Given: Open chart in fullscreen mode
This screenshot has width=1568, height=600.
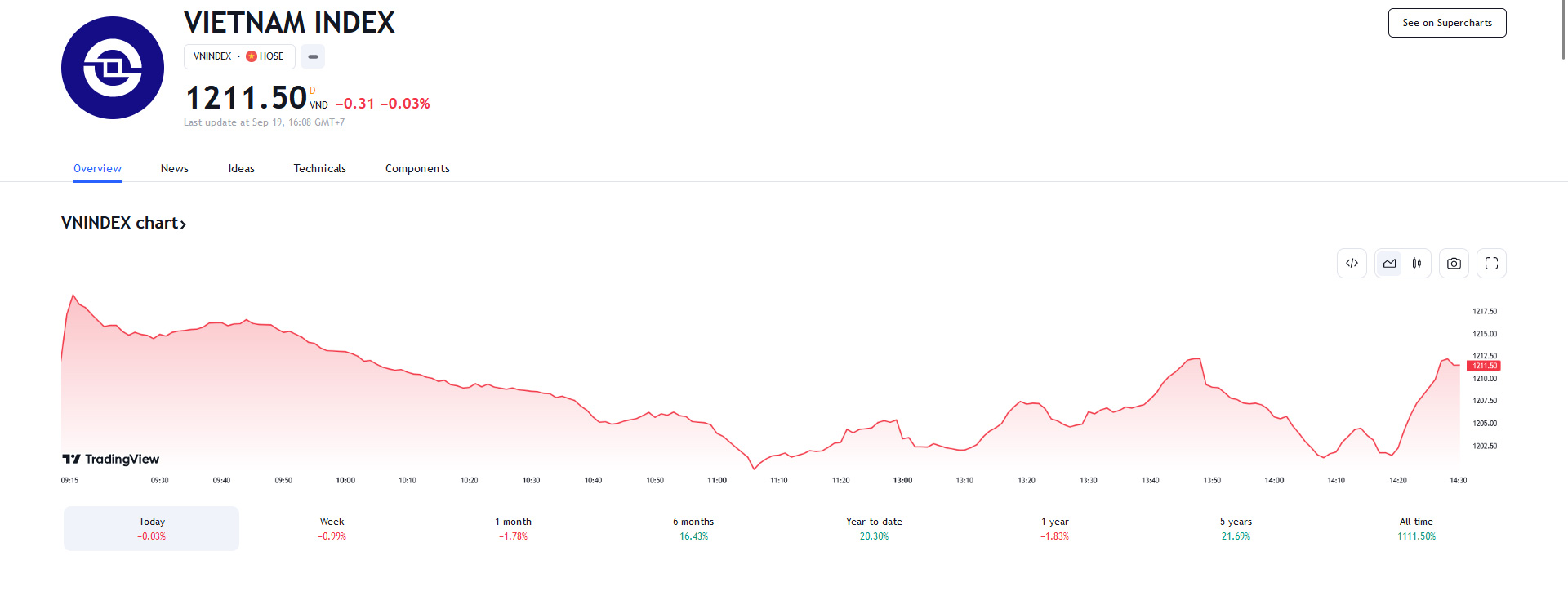Looking at the screenshot, I should [x=1491, y=264].
